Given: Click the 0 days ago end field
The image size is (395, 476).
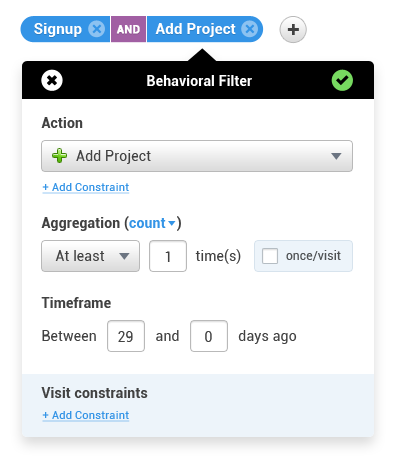Looking at the screenshot, I should tap(209, 336).
